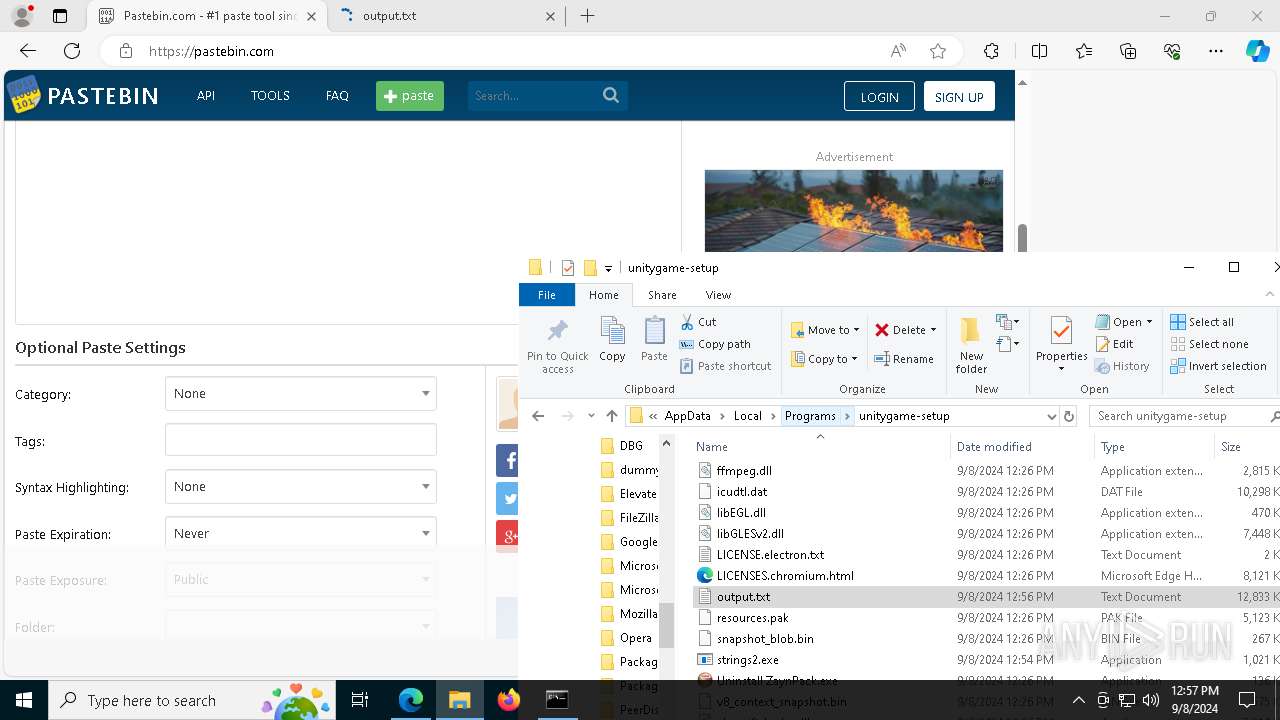Click Select none in Explorer ribbon
The width and height of the screenshot is (1280, 720).
pyautogui.click(x=1209, y=344)
